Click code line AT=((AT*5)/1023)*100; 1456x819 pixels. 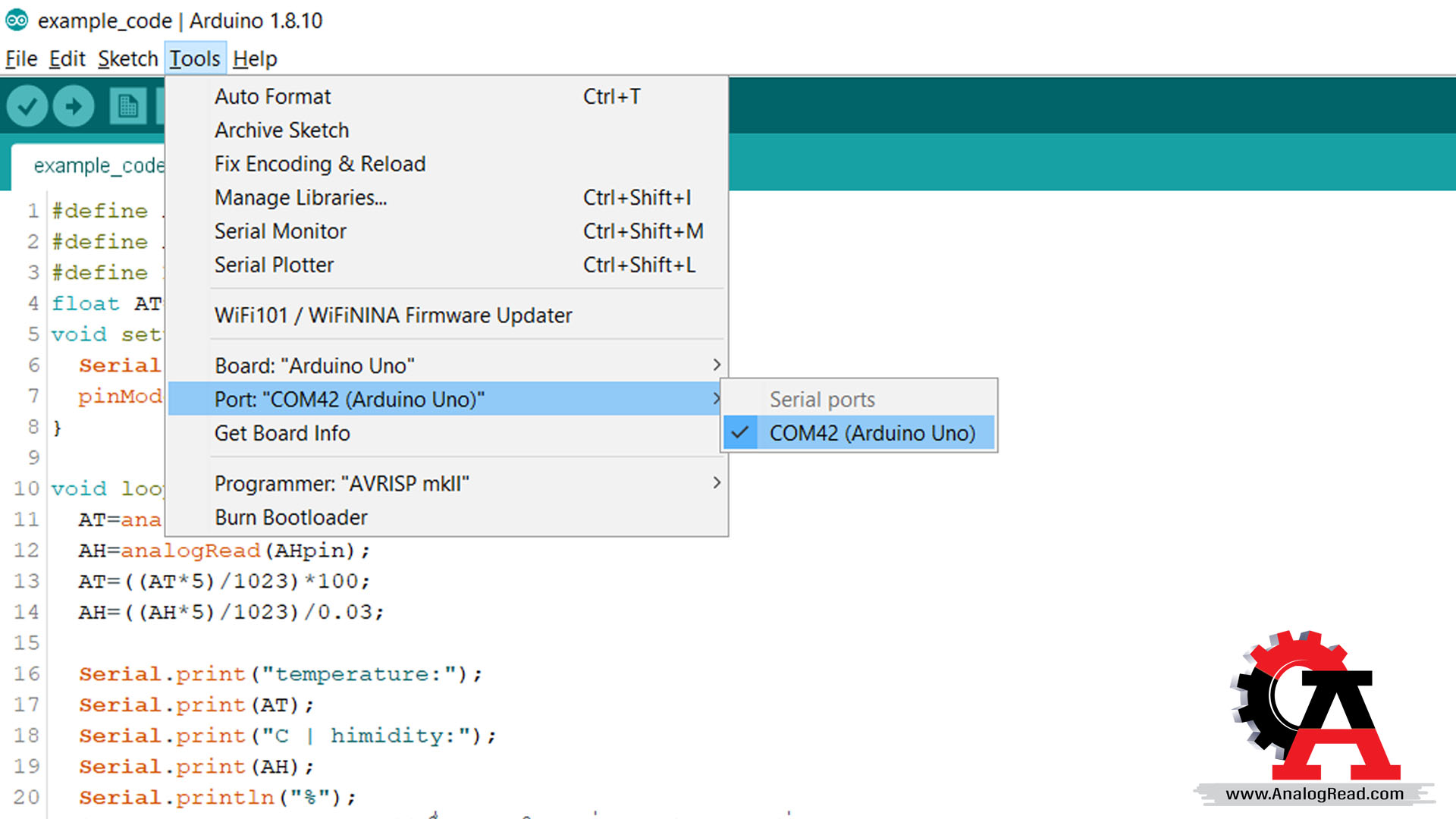tap(224, 582)
